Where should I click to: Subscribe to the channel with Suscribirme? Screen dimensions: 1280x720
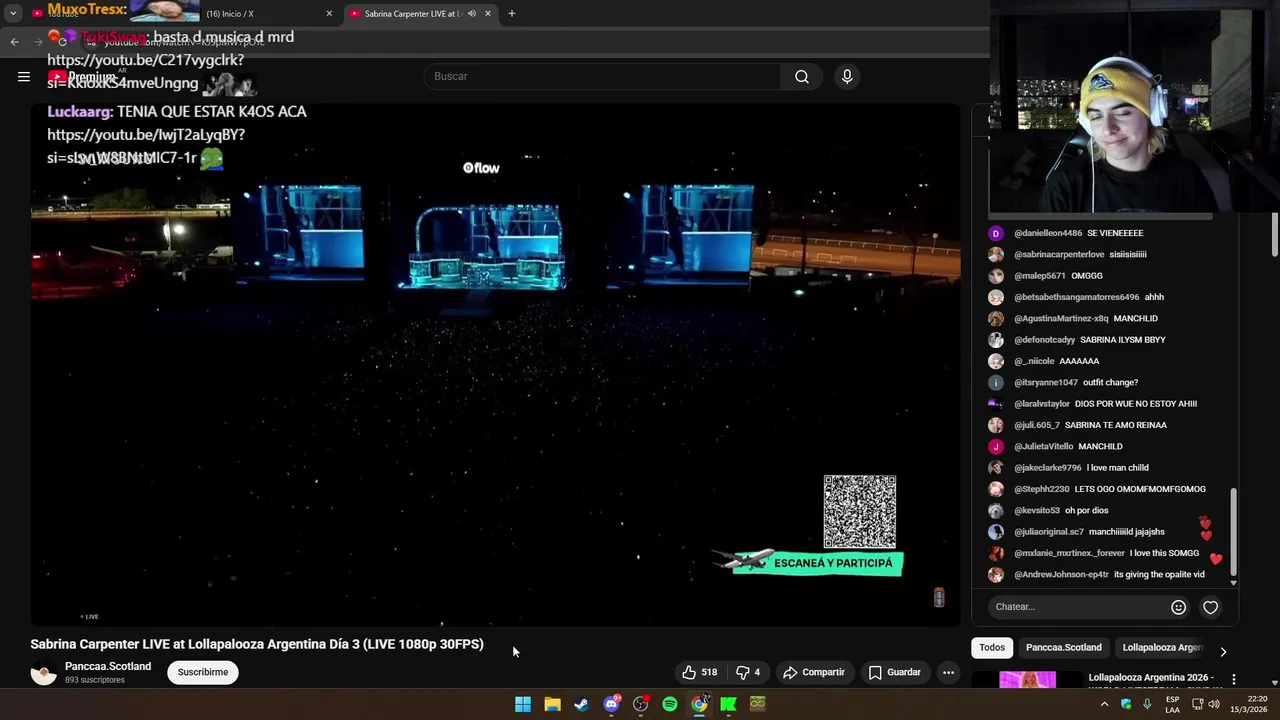pos(203,672)
